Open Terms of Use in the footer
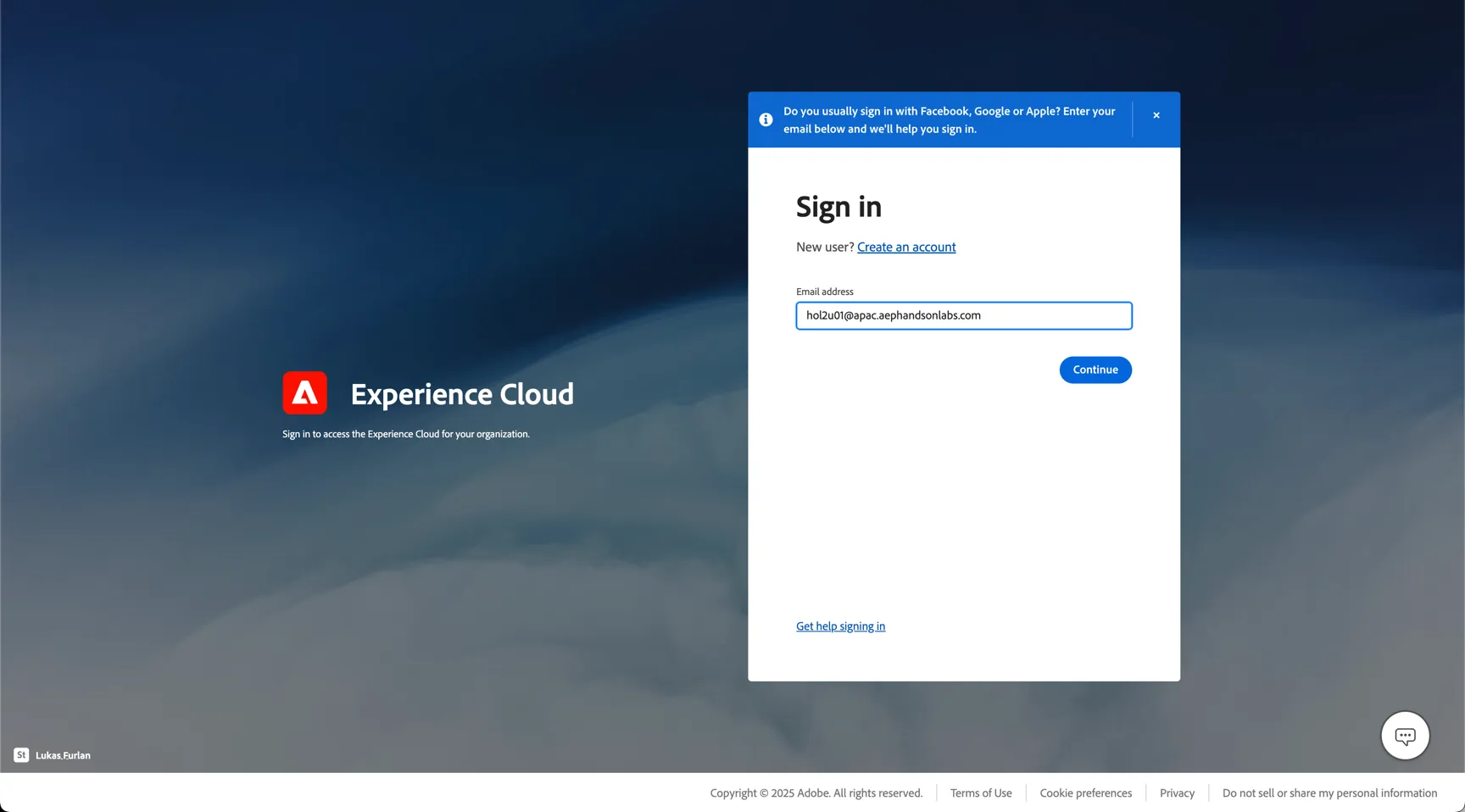1465x812 pixels. (x=981, y=793)
